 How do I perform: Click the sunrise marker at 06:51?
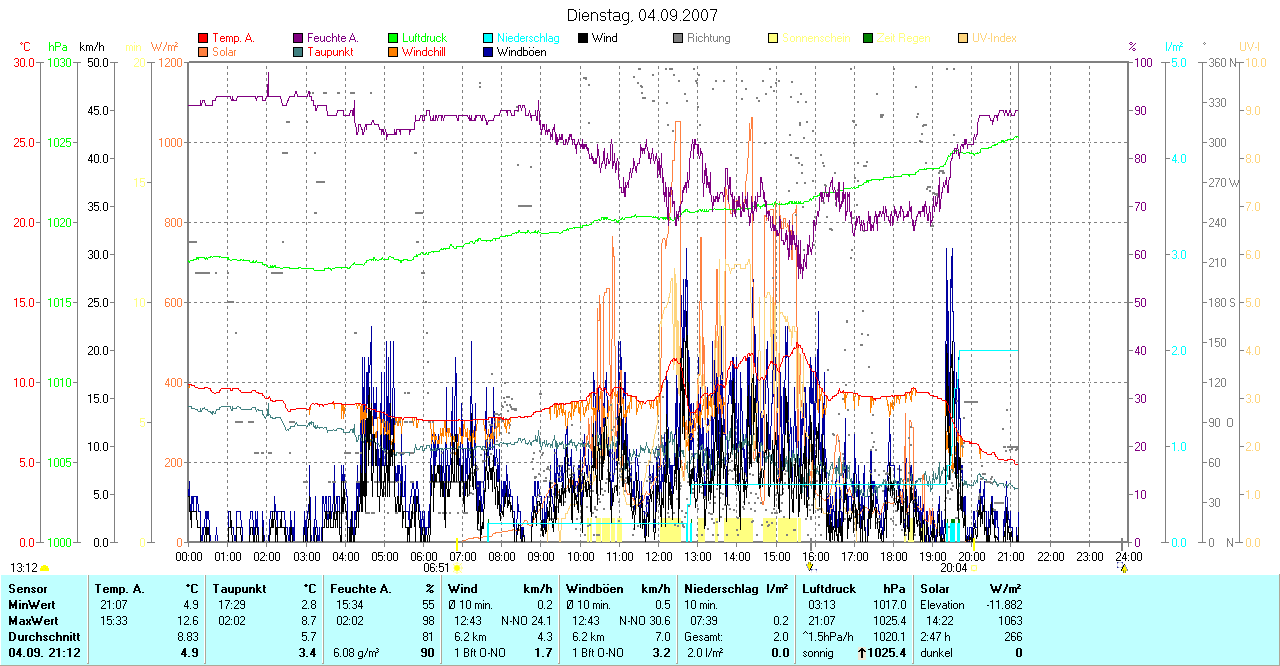[x=457, y=567]
